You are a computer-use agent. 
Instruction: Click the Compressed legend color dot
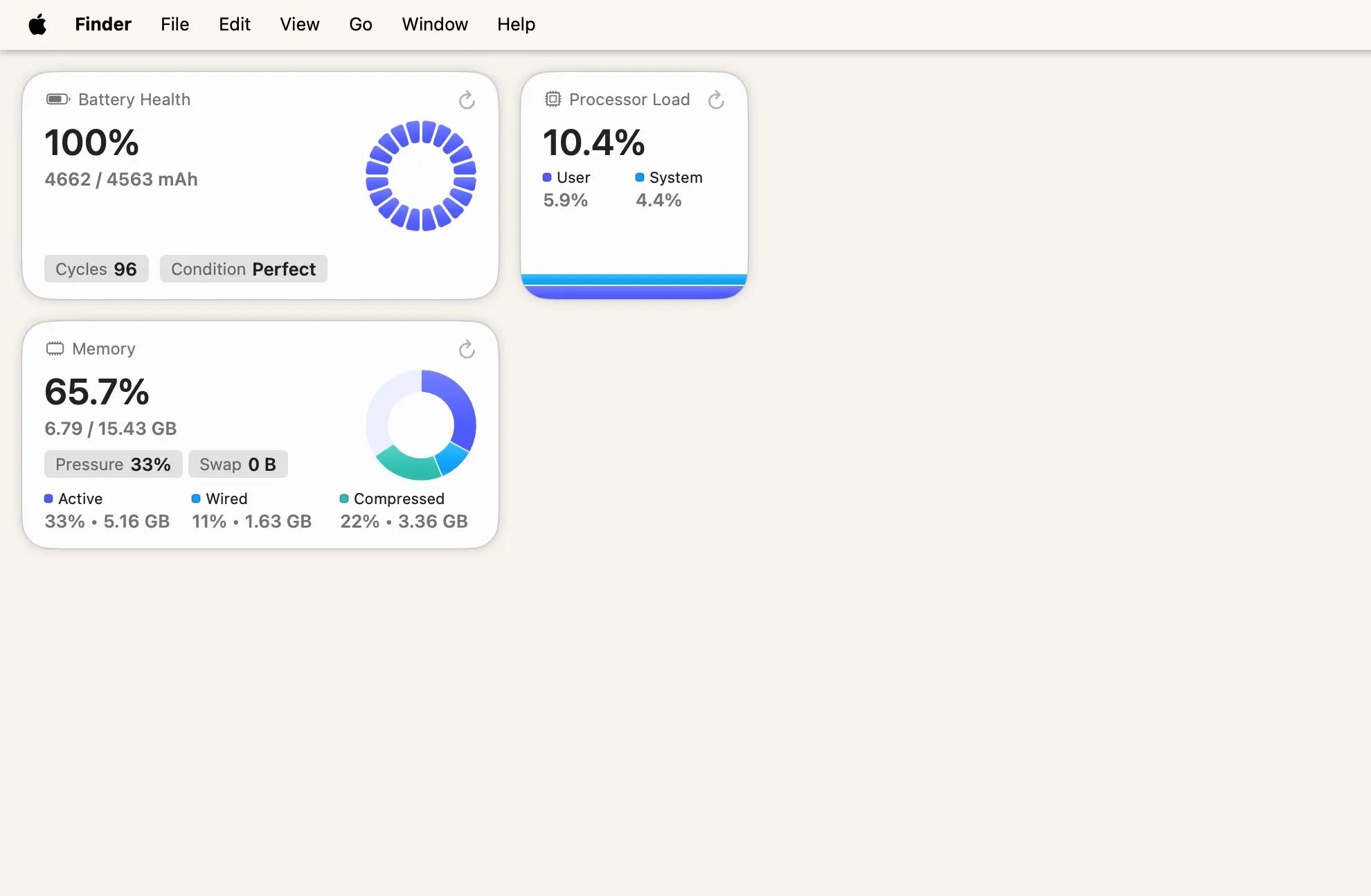[344, 499]
